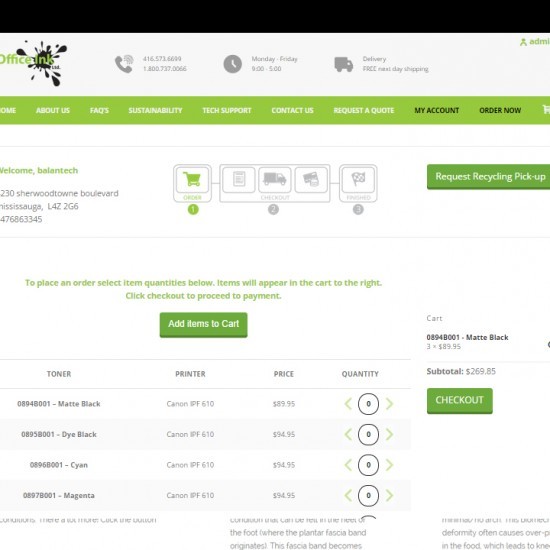Click the Office Ink splatter logo
Image resolution: width=550 pixels, height=550 pixels.
[34, 63]
